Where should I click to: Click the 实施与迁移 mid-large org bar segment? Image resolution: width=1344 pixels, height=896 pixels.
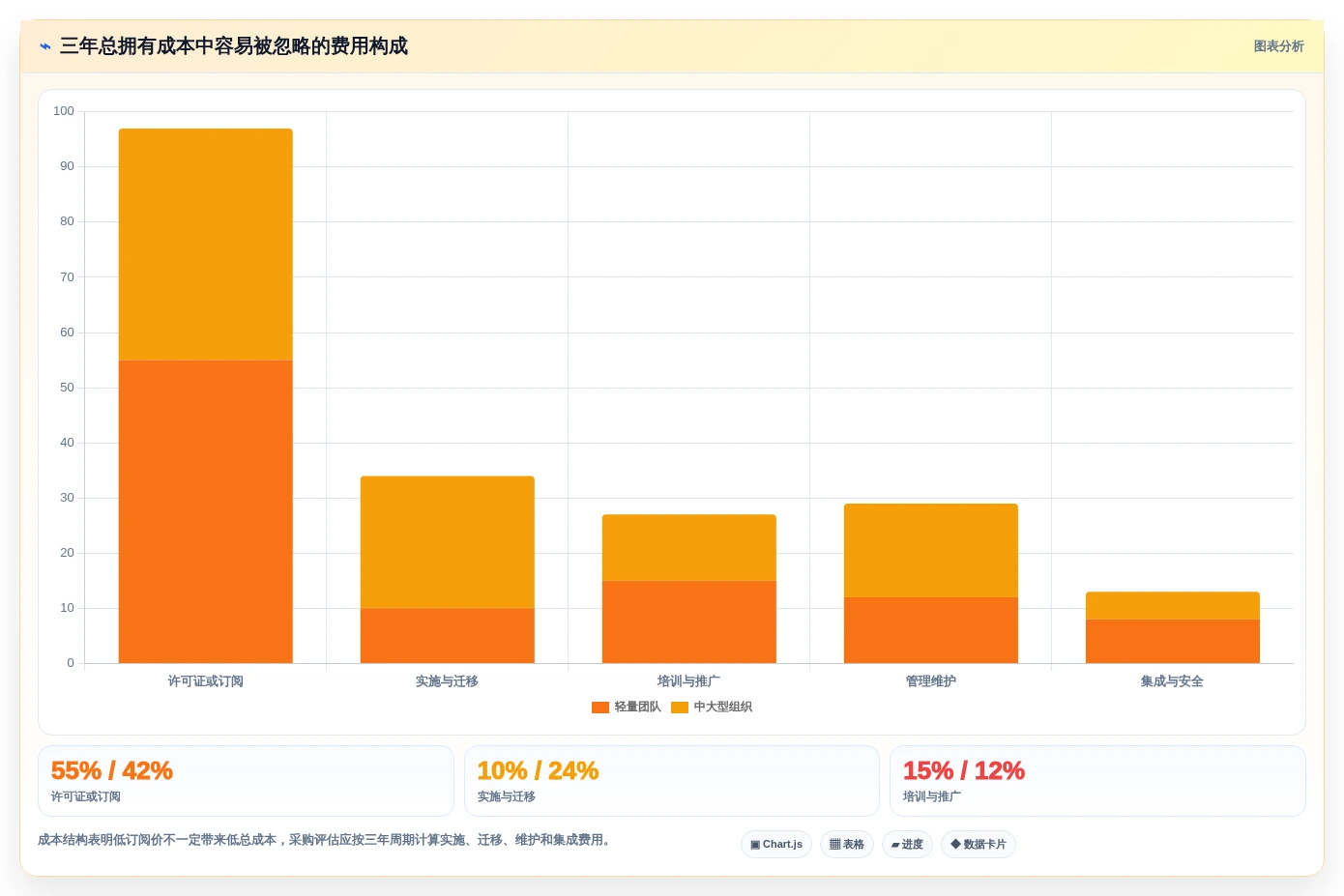pos(448,542)
